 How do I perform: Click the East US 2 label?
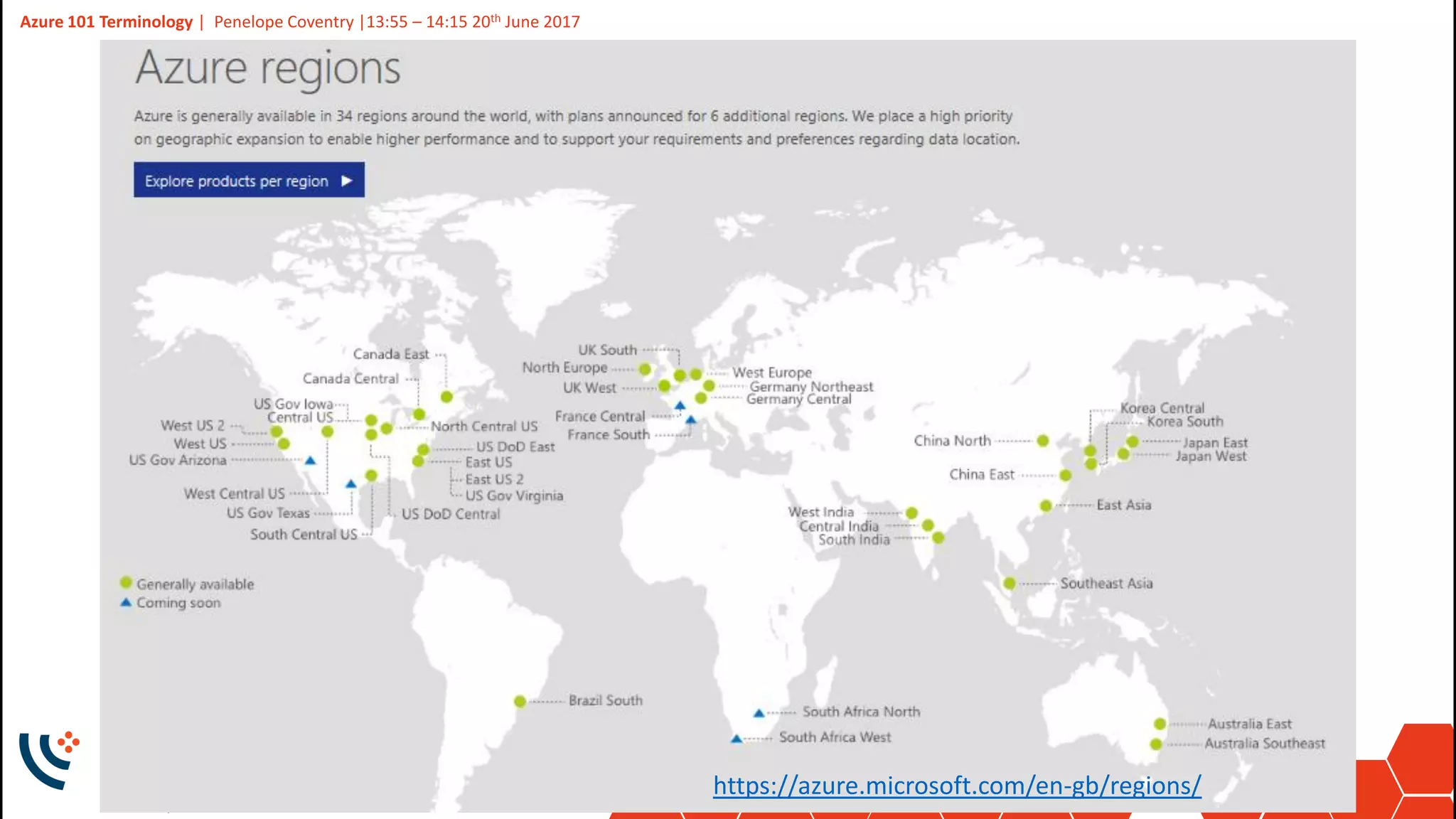click(494, 479)
